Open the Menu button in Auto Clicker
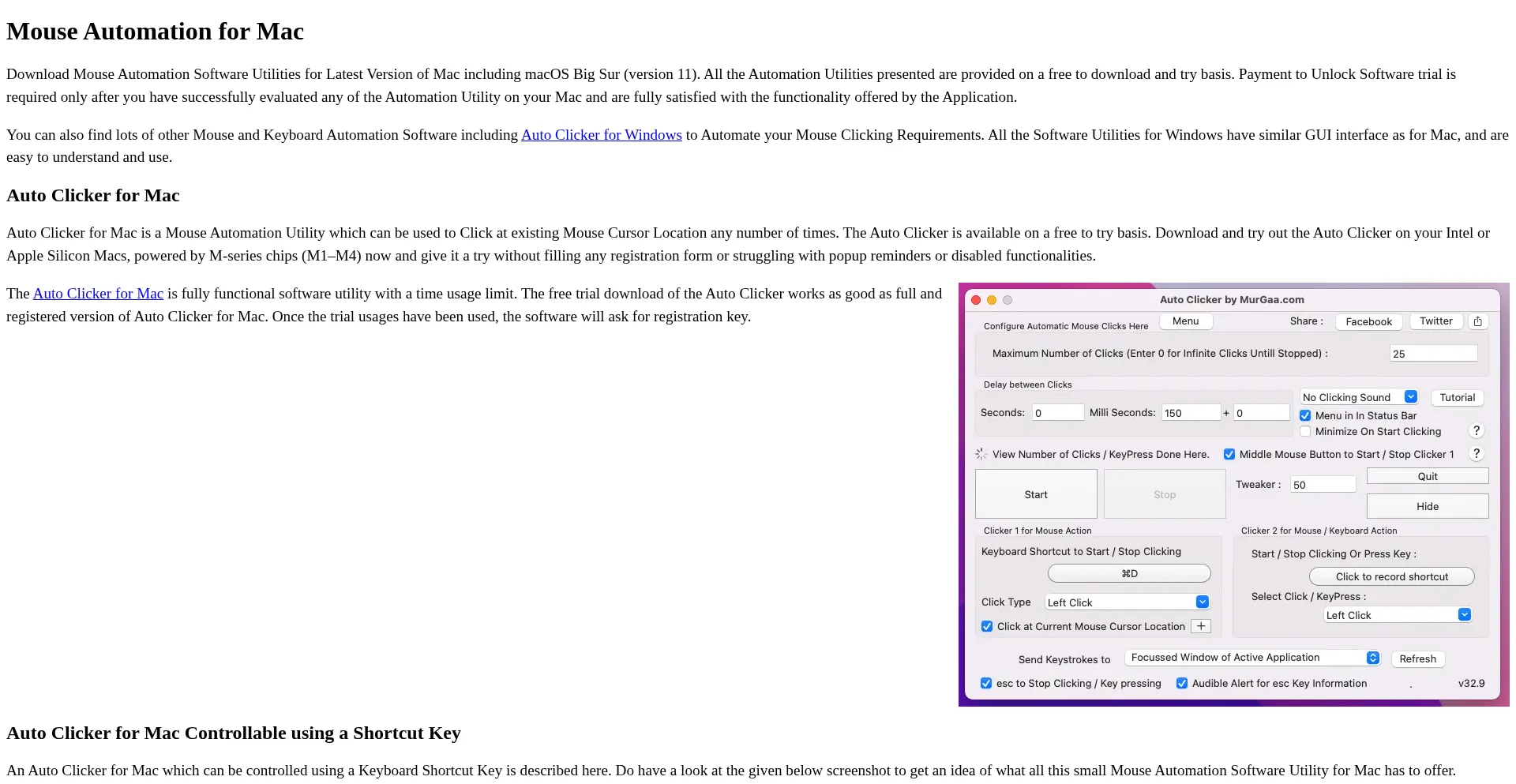The height and width of the screenshot is (784, 1516). (1185, 321)
